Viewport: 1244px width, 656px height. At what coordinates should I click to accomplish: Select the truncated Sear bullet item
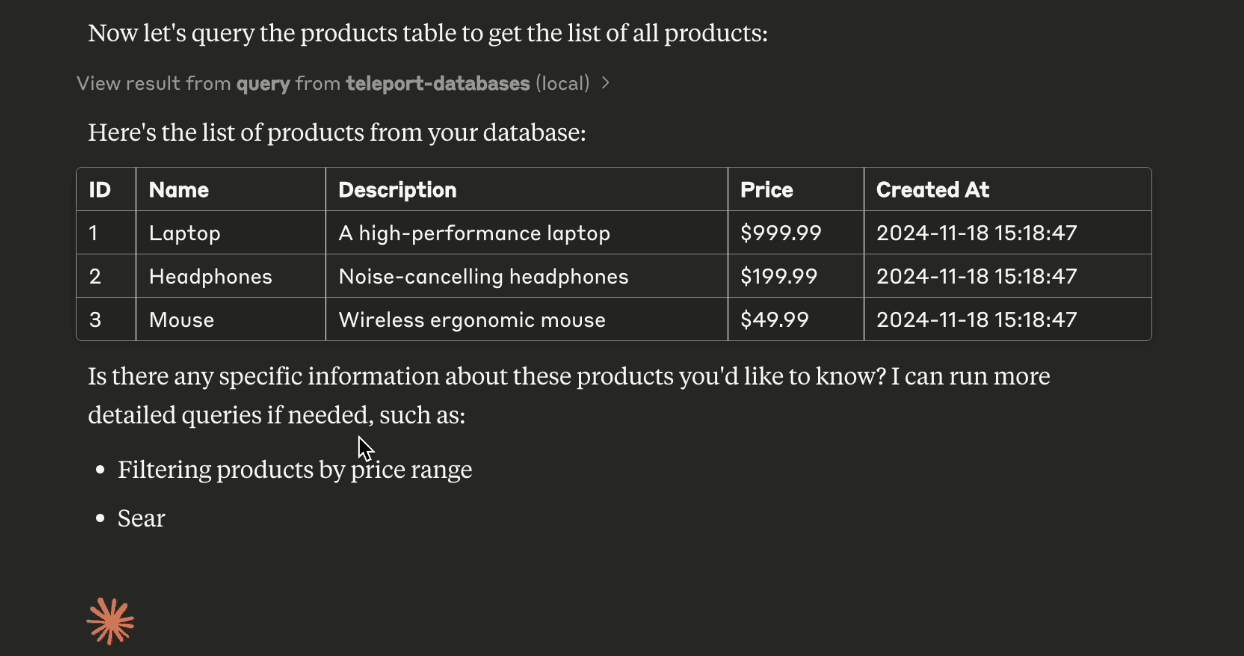click(x=141, y=518)
